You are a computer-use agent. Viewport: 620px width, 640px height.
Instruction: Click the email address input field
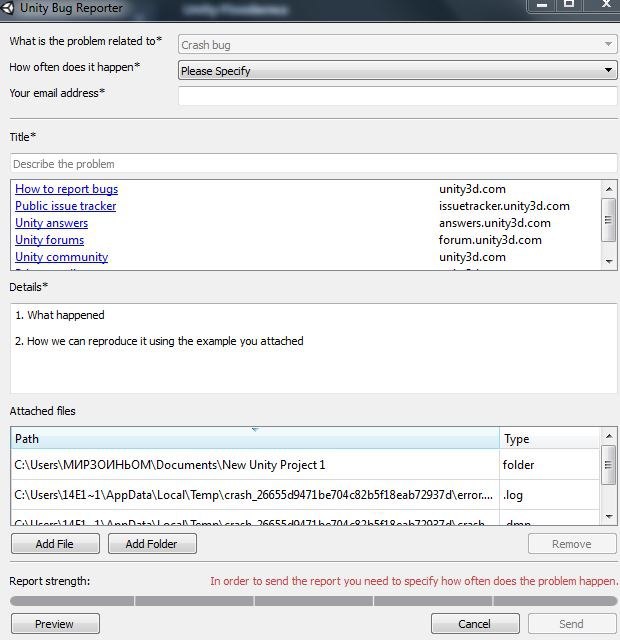[397, 96]
